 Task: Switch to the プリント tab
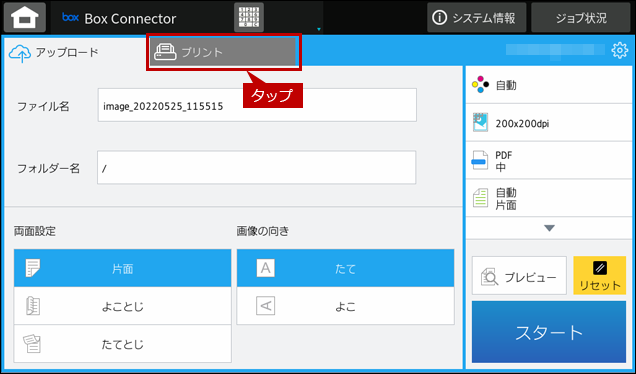pos(223,52)
